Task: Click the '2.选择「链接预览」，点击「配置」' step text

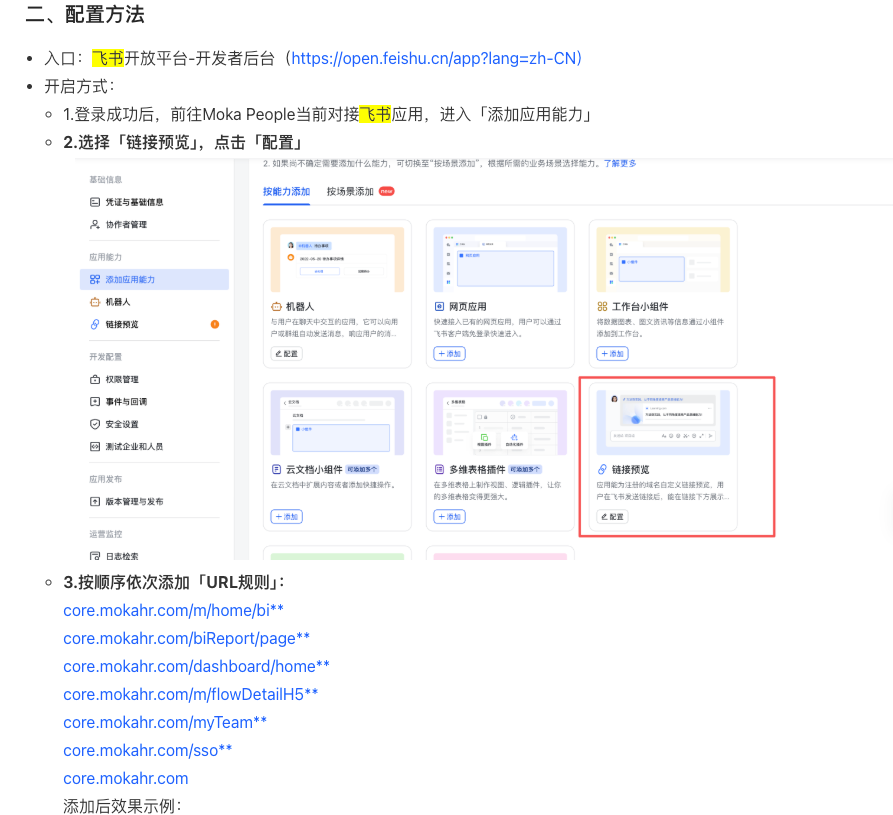Action: tap(183, 142)
